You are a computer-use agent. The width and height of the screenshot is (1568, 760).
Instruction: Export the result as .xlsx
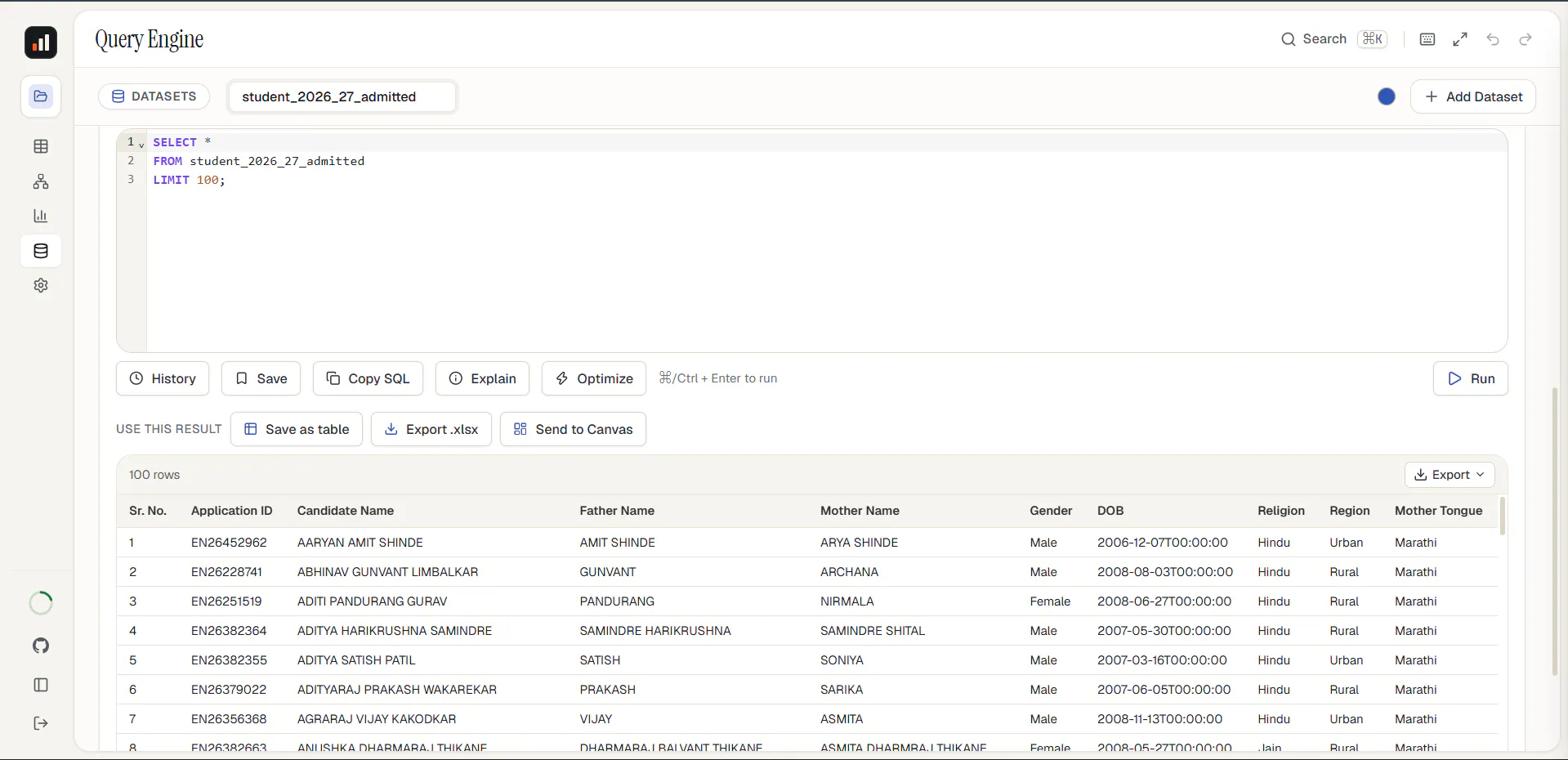(431, 429)
